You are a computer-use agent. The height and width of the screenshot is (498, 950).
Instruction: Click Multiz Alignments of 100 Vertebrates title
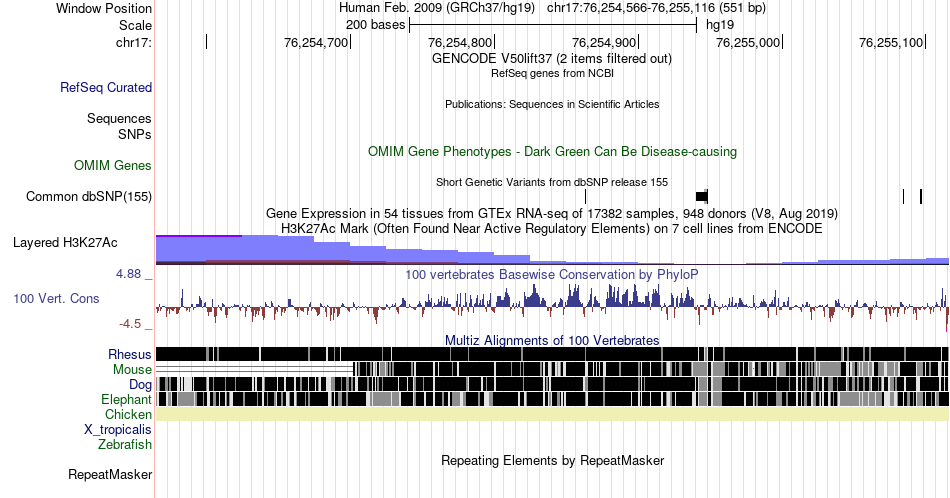click(552, 340)
